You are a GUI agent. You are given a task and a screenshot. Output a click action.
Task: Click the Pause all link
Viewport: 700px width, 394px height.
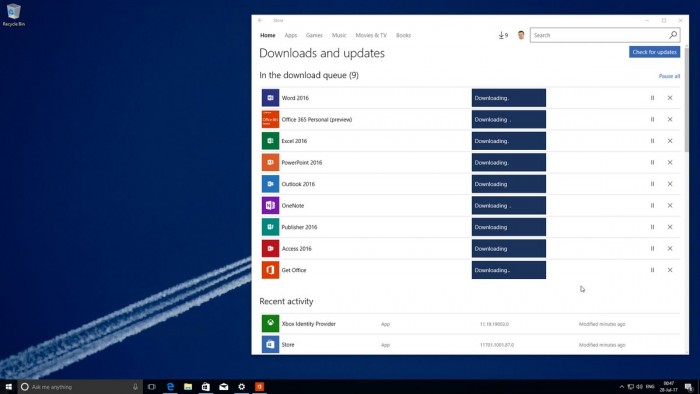click(x=669, y=76)
